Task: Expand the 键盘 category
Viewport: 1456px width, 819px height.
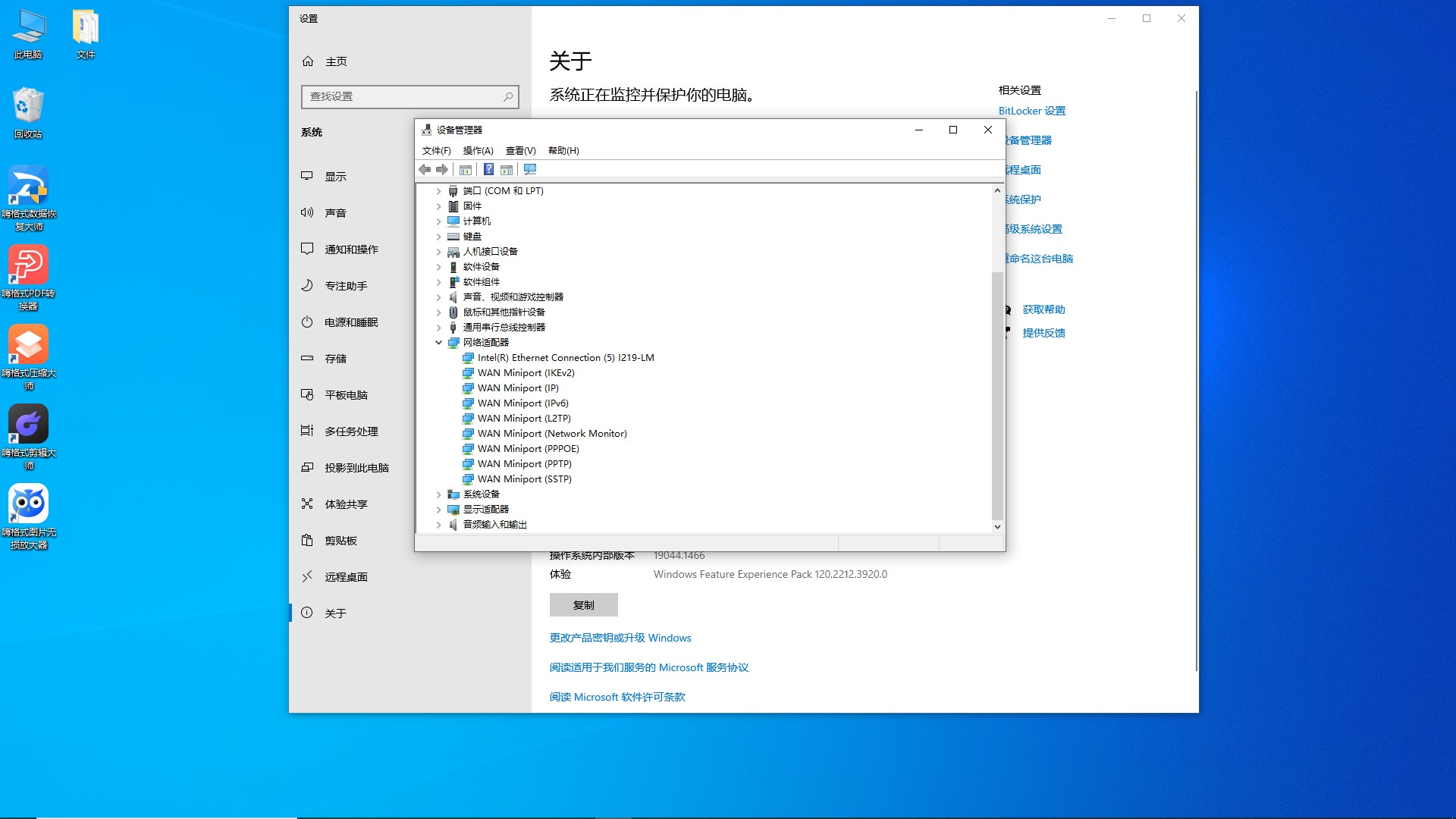Action: point(438,236)
